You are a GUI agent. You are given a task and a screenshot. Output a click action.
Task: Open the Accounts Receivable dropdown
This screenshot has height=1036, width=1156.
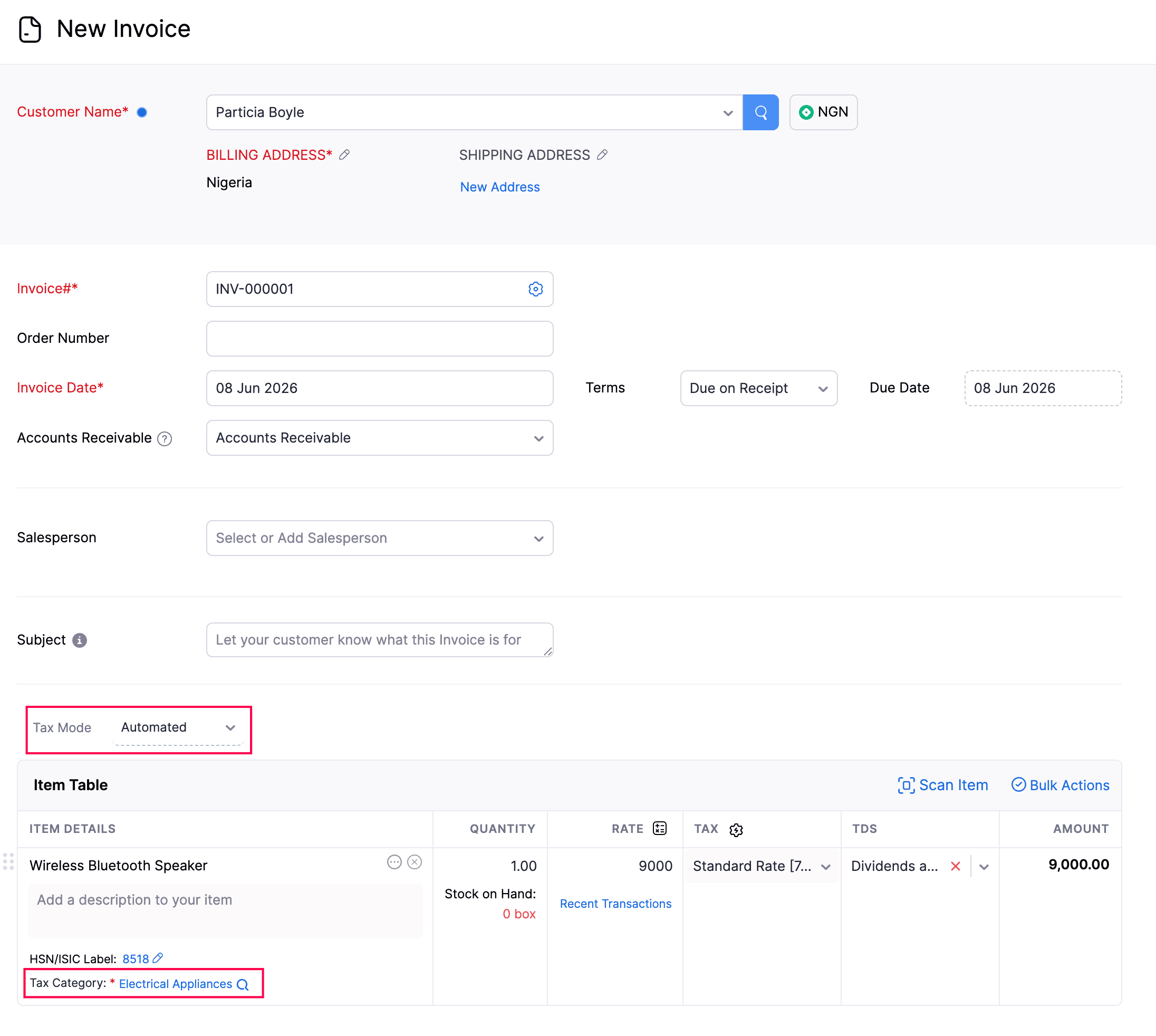pyautogui.click(x=380, y=438)
